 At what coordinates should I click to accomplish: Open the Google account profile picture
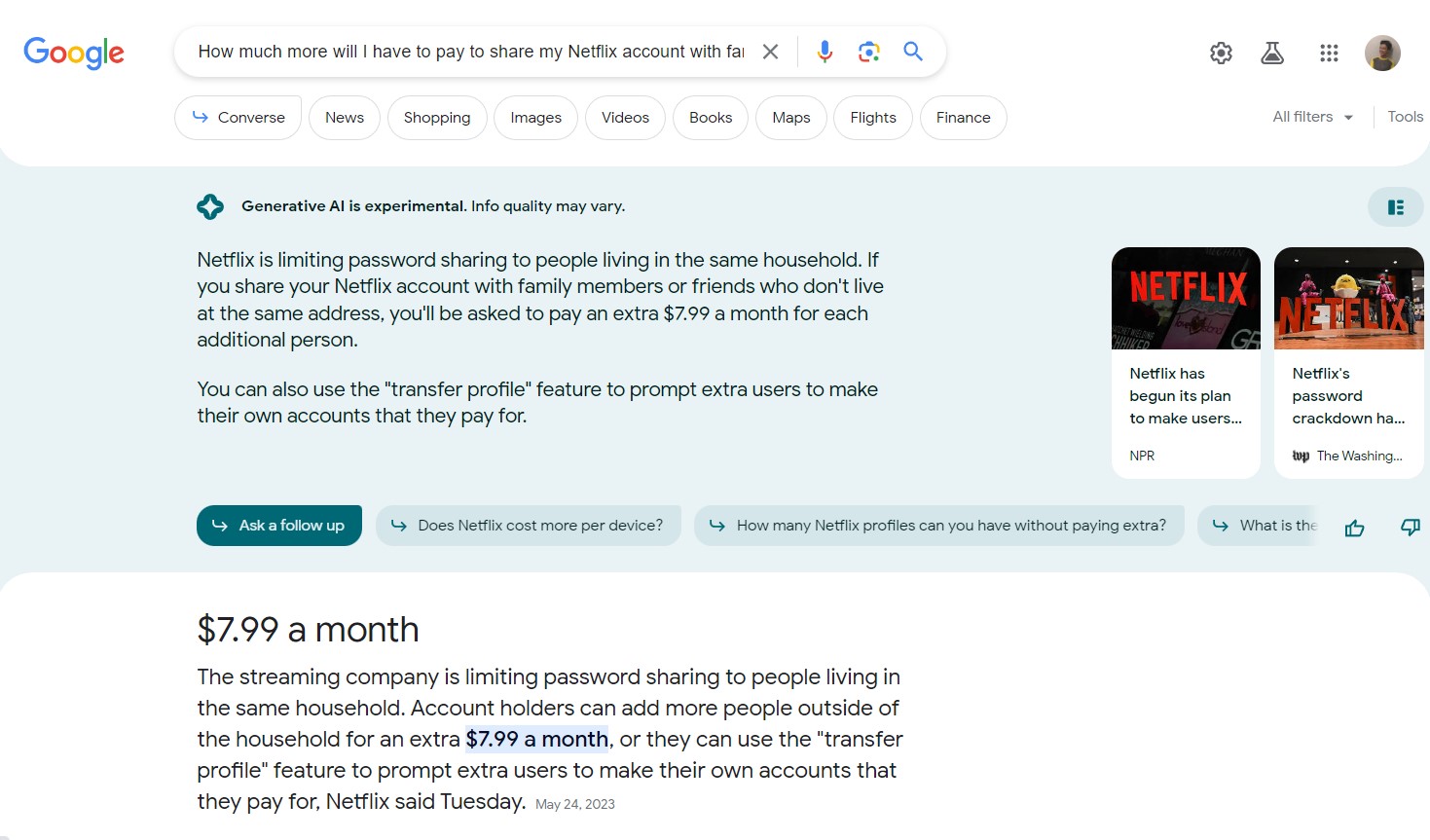(1382, 54)
